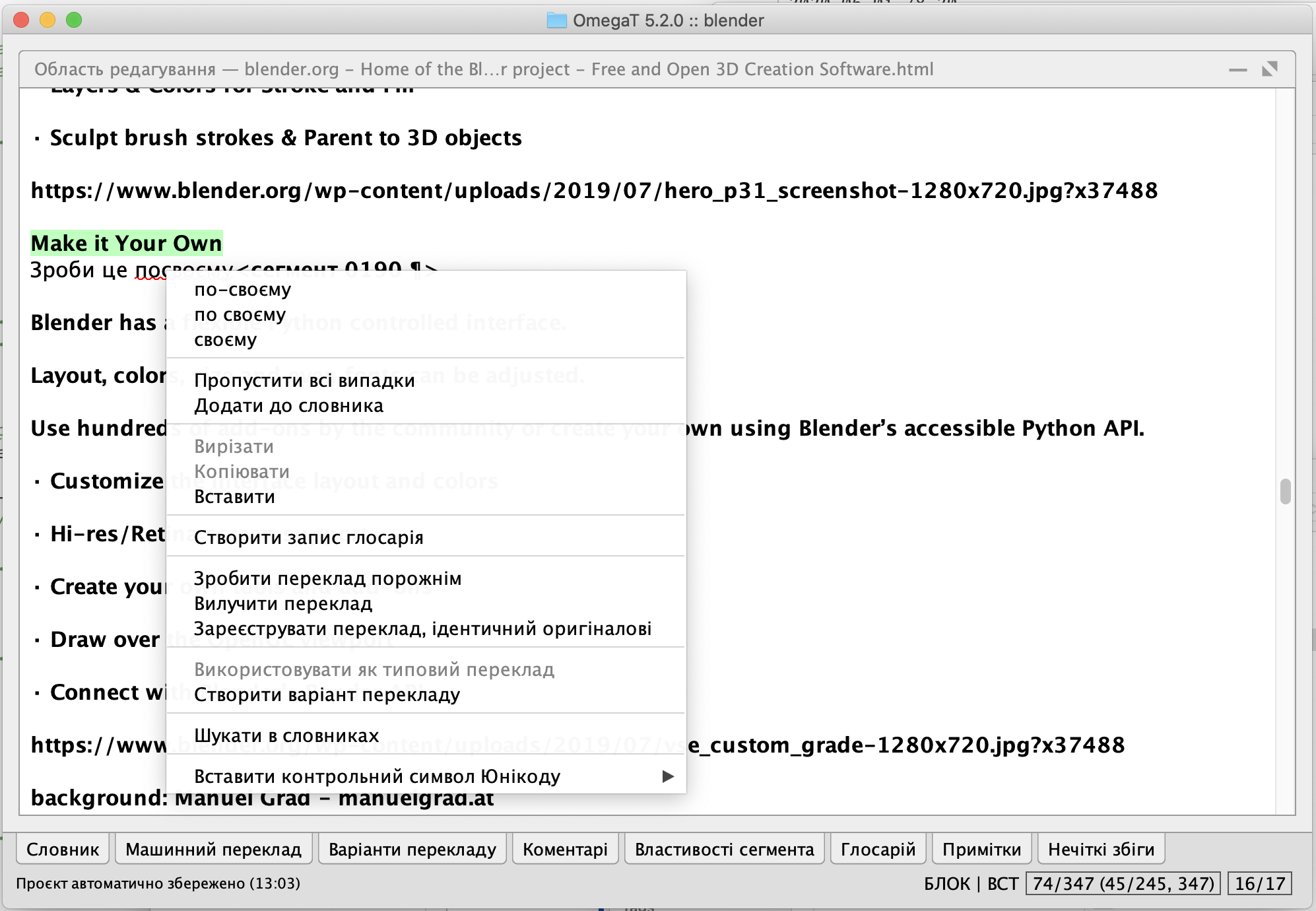Open the Примітки tab
This screenshot has height=911, width=1316.
click(981, 849)
